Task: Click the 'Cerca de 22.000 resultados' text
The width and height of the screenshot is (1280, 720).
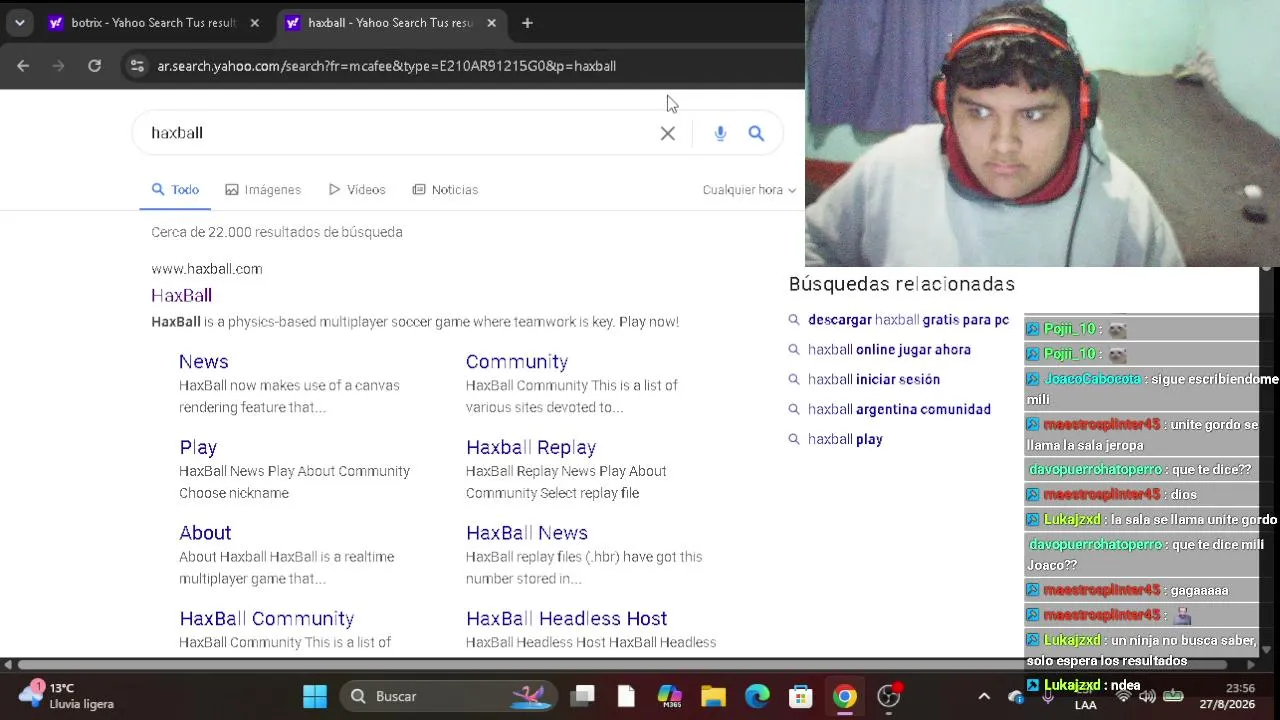Action: 277,232
